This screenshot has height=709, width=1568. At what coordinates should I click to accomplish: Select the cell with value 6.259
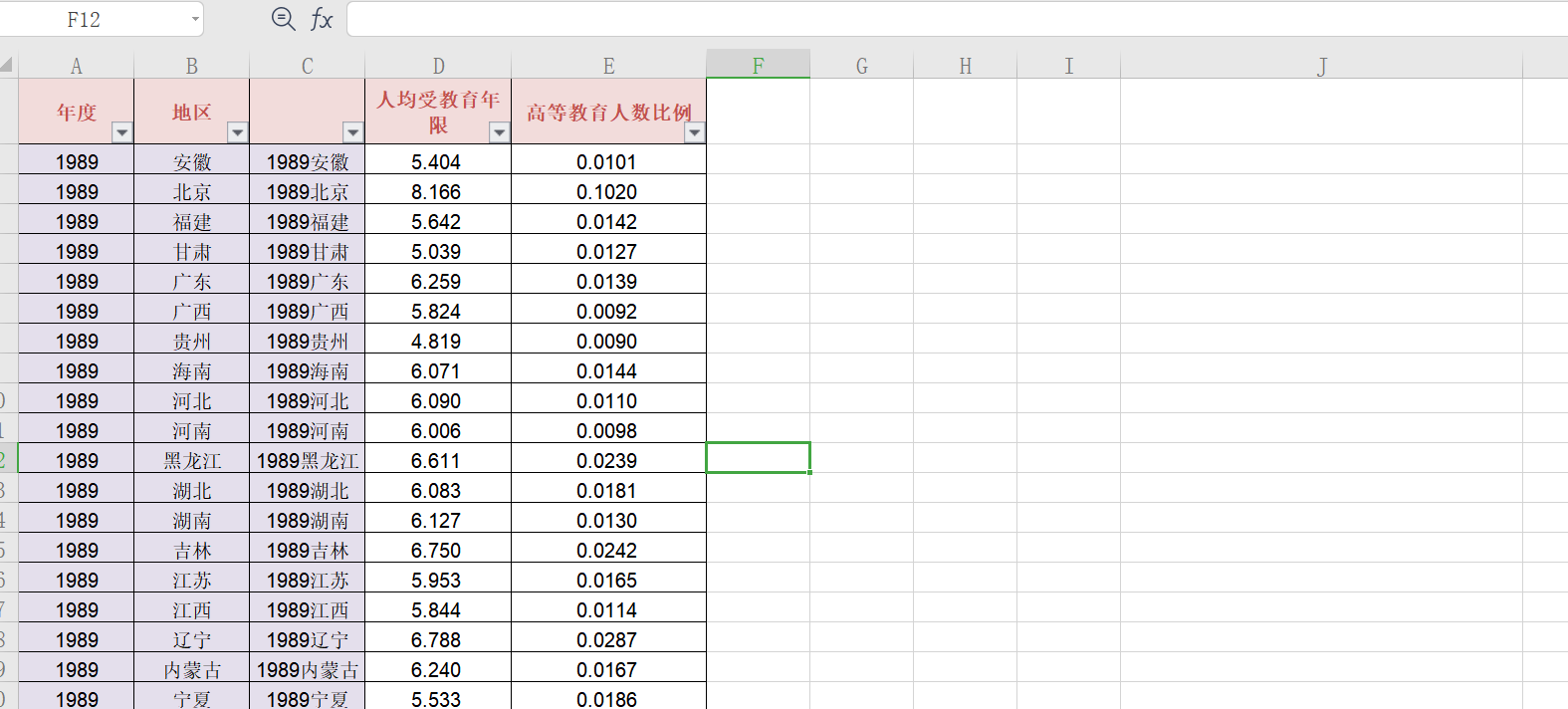438,281
